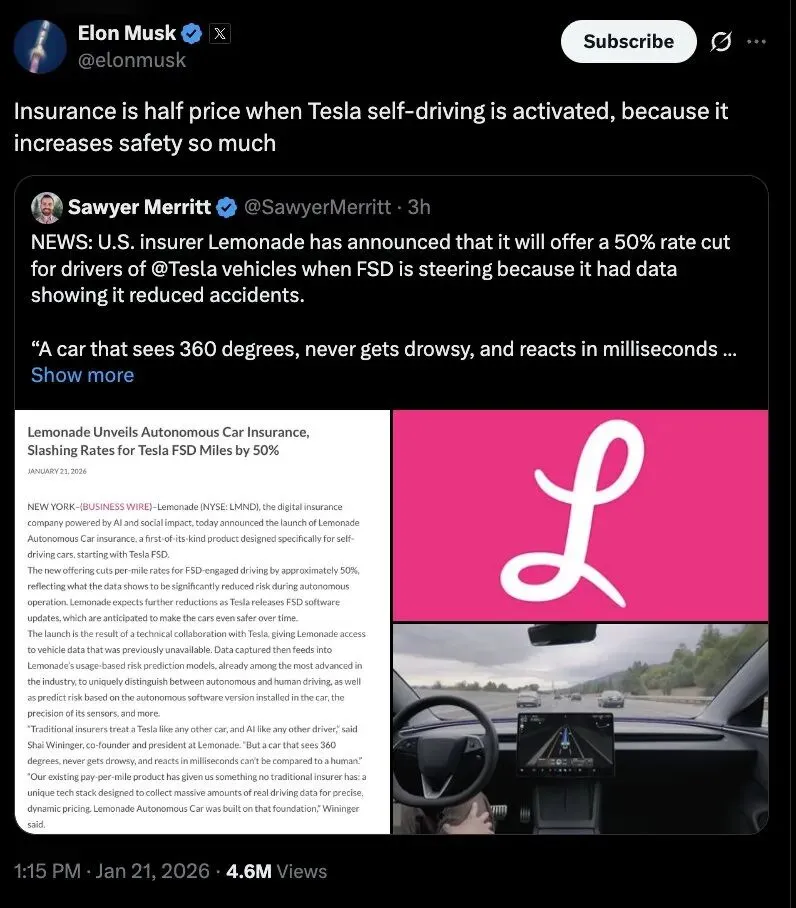Screen dimensions: 796x908
Task: Open the @elonmusk handle link
Action: pyautogui.click(x=132, y=60)
